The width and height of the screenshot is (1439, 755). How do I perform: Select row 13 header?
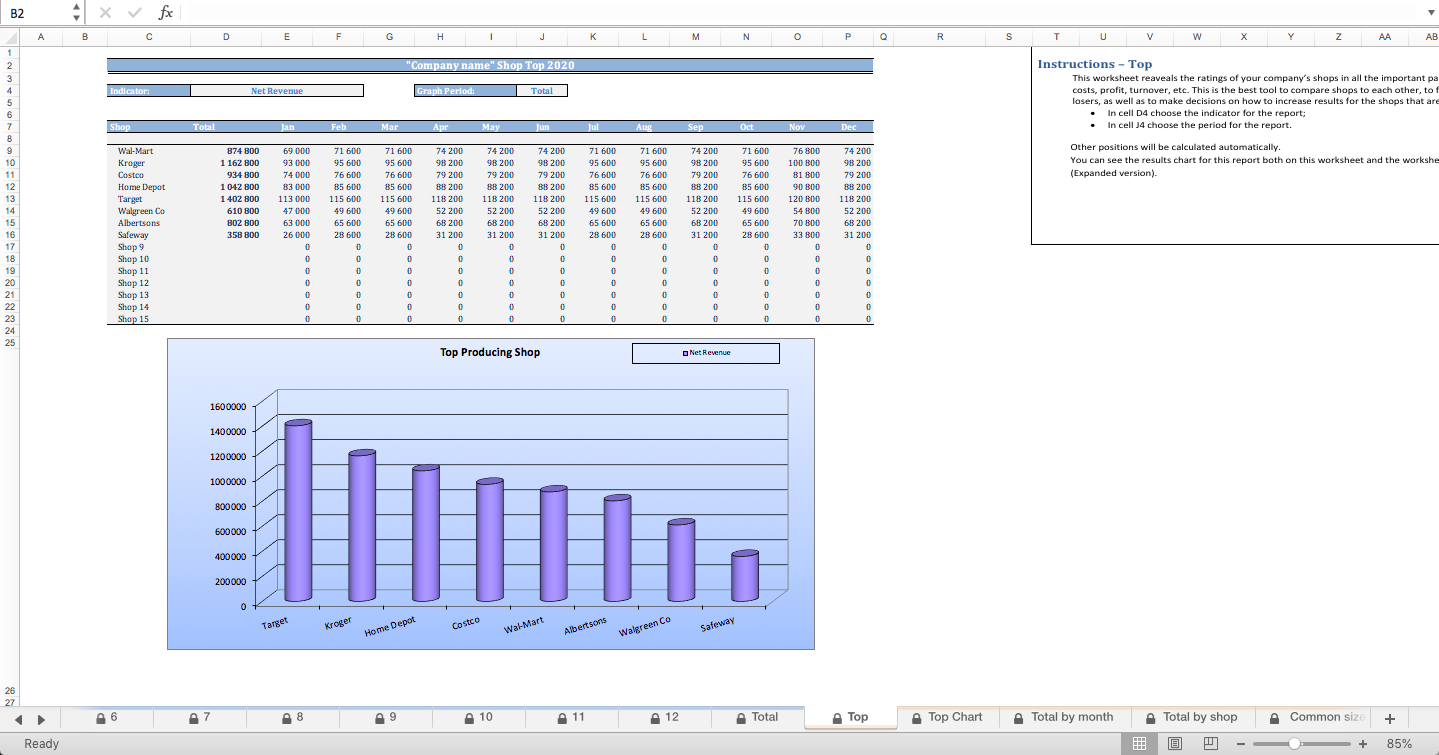9,199
